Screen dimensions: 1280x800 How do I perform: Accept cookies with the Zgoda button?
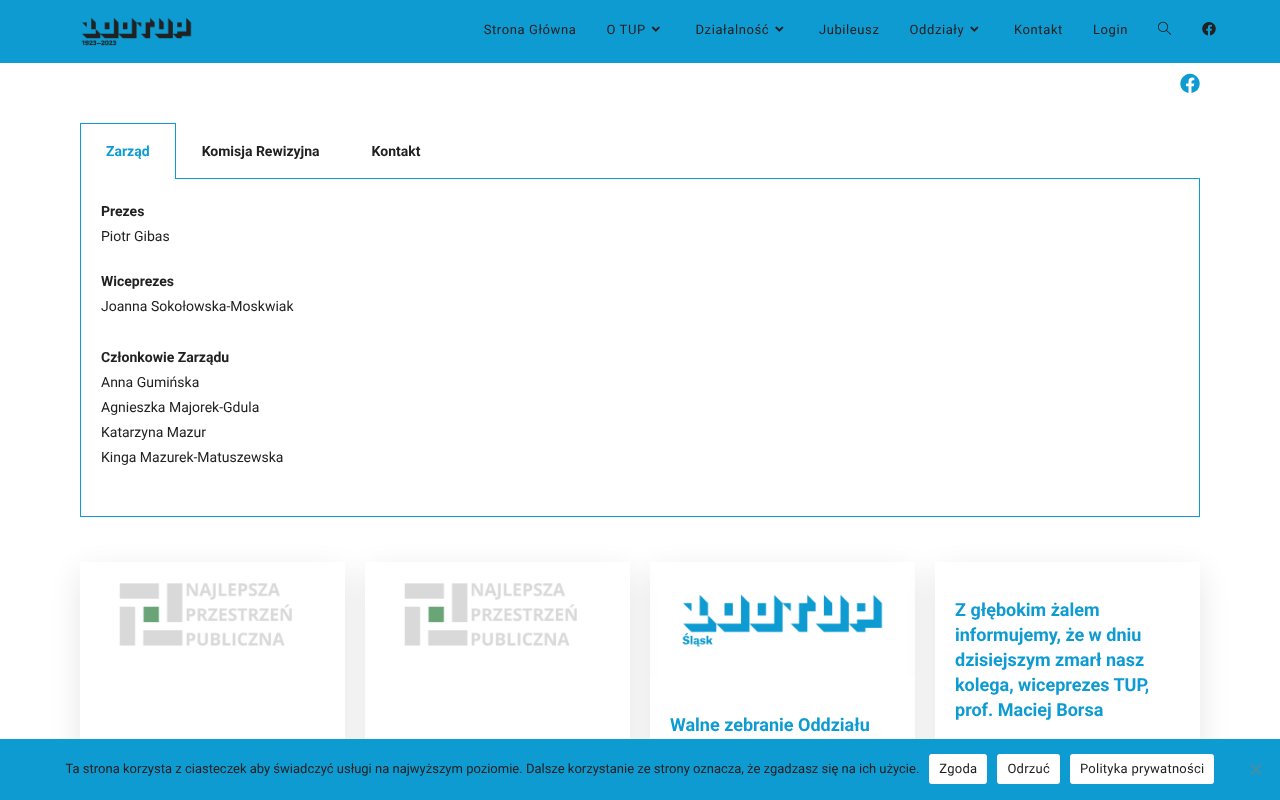(x=957, y=768)
